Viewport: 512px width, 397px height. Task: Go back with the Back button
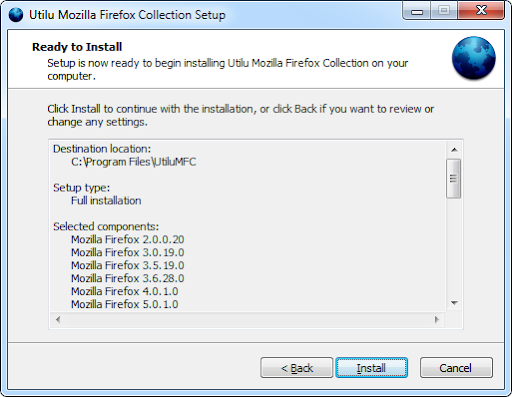[x=296, y=368]
